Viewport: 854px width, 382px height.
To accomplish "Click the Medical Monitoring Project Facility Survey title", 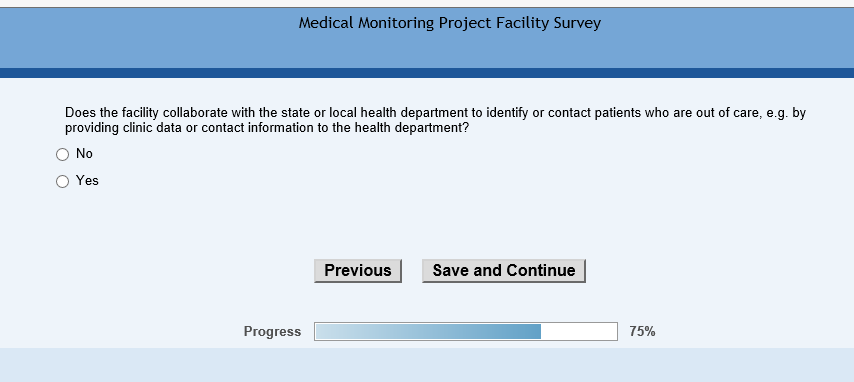I will pos(450,23).
